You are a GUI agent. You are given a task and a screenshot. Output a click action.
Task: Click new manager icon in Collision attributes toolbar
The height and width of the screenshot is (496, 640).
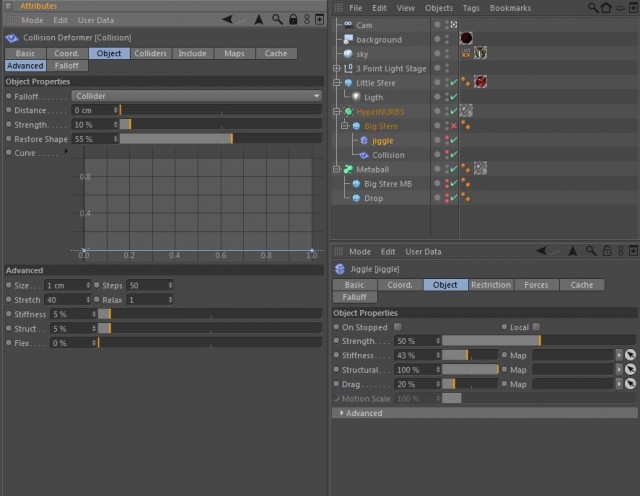(320, 19)
